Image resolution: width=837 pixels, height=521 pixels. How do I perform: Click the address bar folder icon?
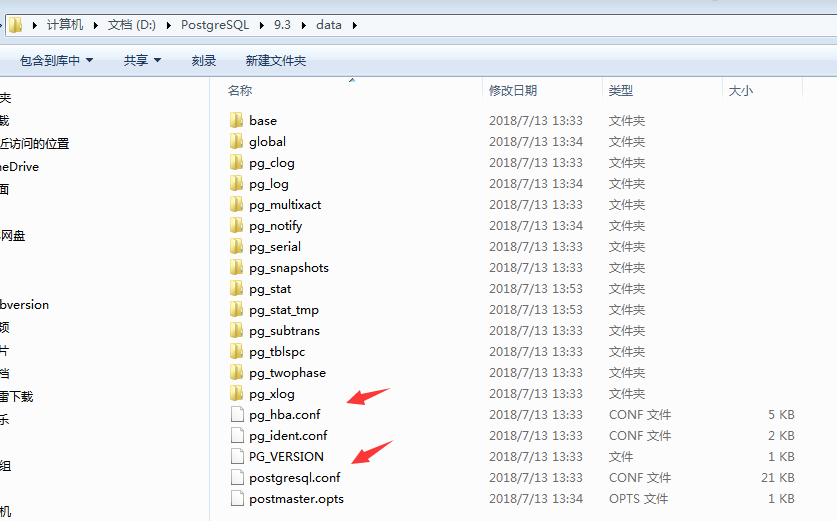tap(15, 25)
